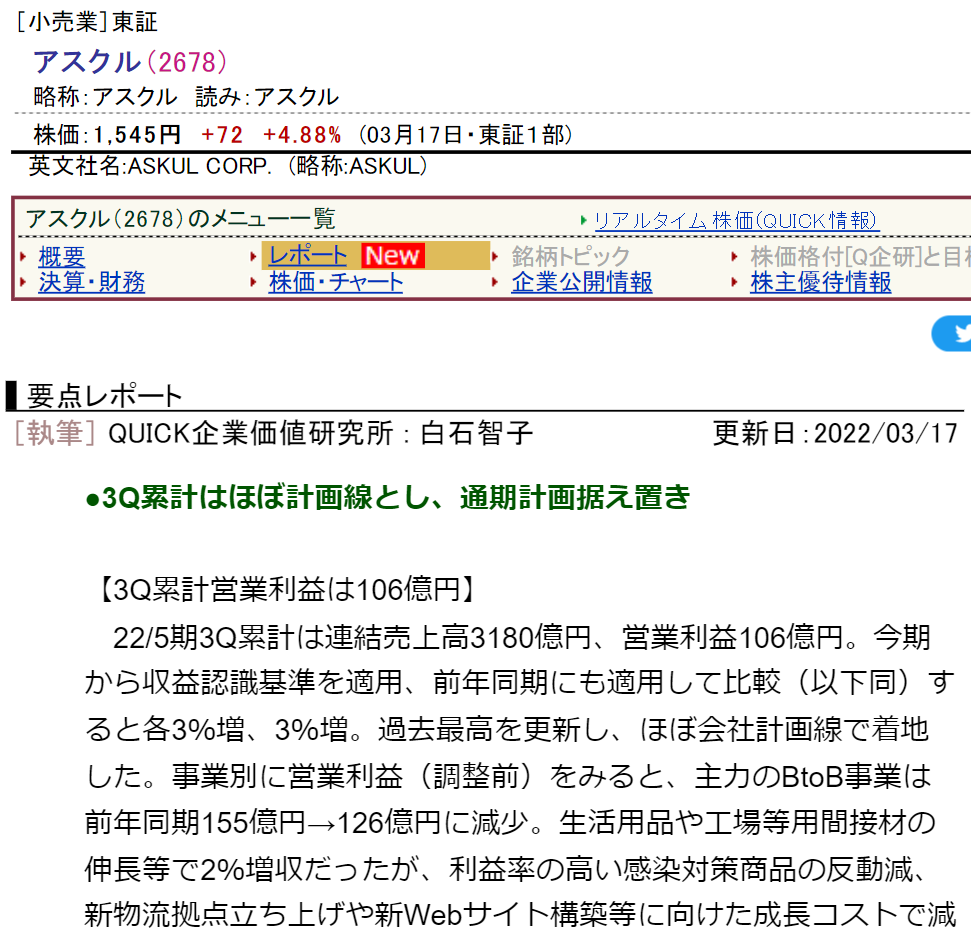Open the 決算・財務 menu link
This screenshot has height=932, width=971.
tap(92, 282)
